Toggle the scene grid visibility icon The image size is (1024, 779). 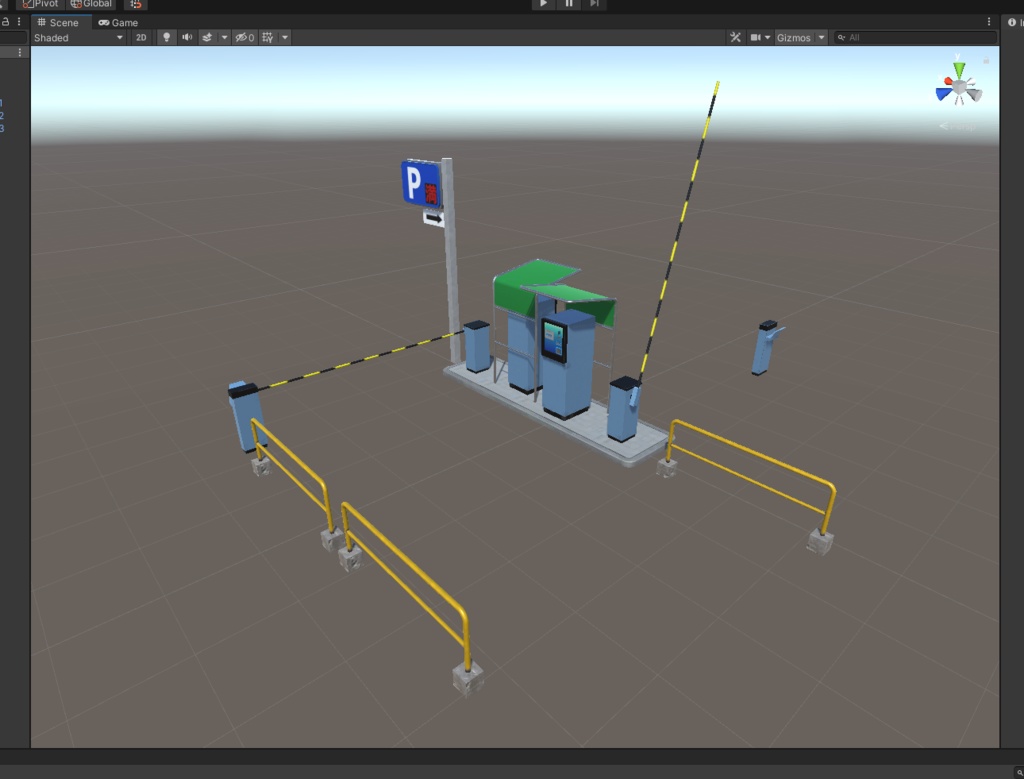pyautogui.click(x=268, y=37)
